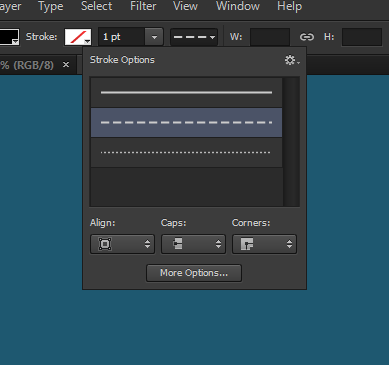Expand the Caps dropdown arrows
The width and height of the screenshot is (389, 365).
(218, 244)
